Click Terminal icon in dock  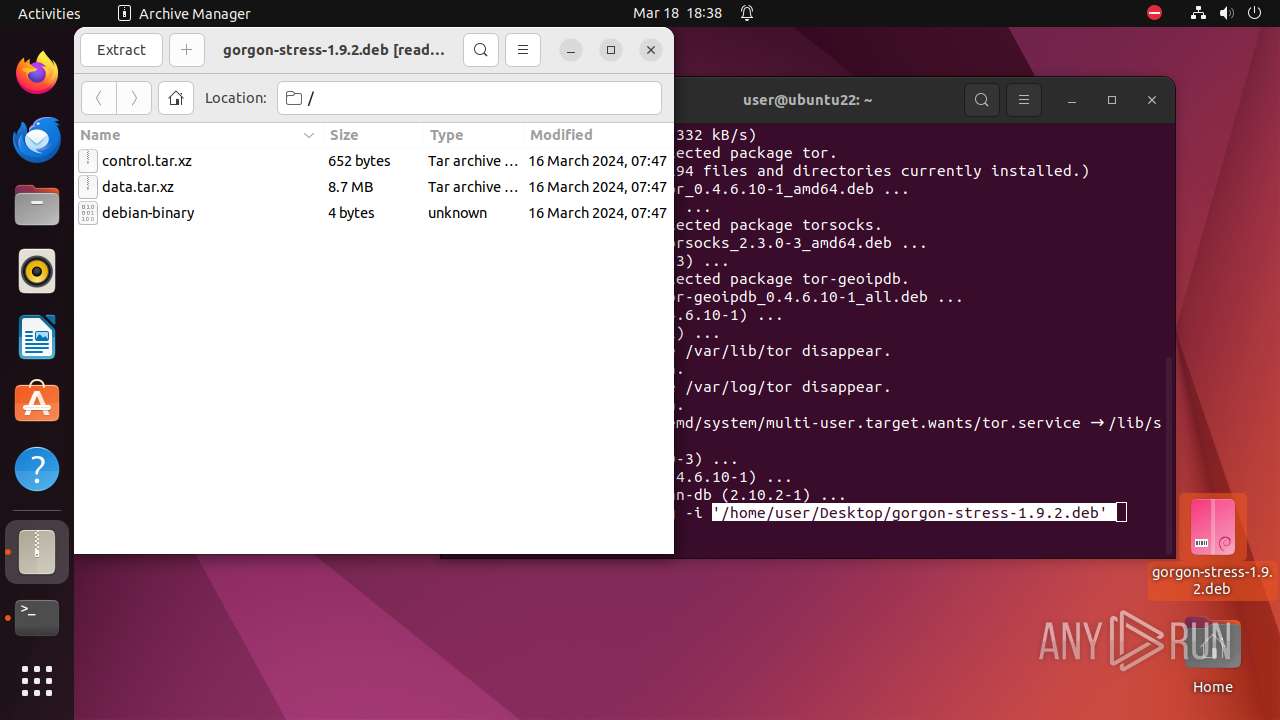(x=37, y=618)
